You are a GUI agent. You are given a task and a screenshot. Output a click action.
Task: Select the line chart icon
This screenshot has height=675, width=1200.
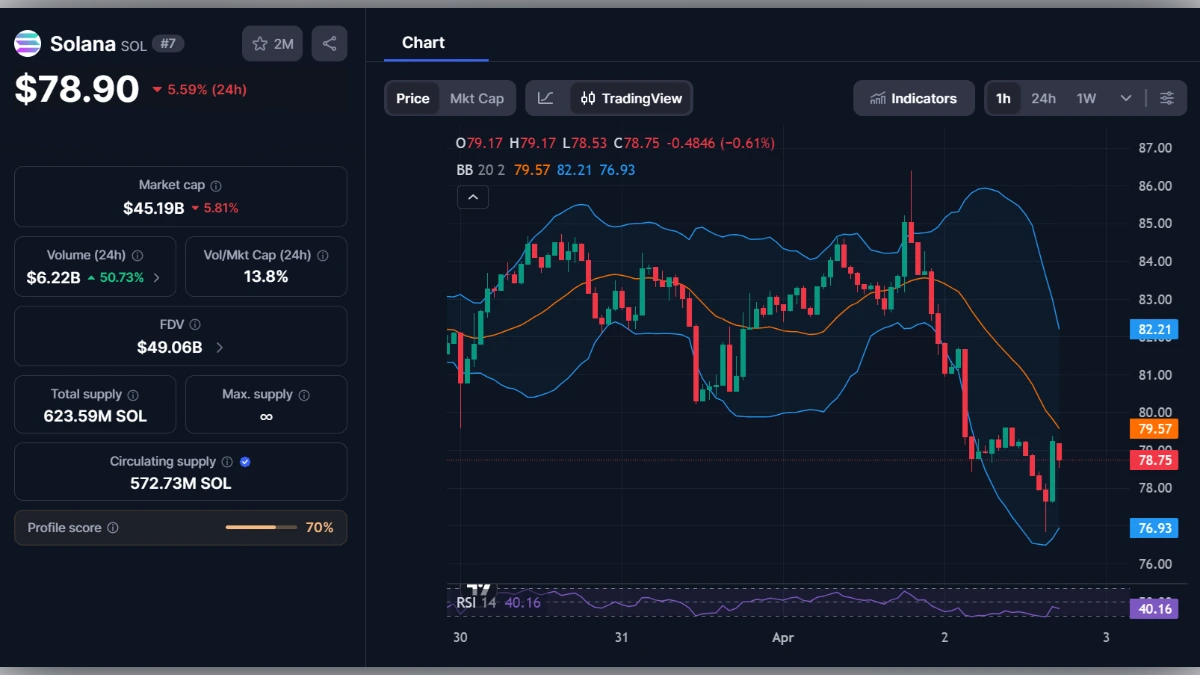pyautogui.click(x=546, y=98)
